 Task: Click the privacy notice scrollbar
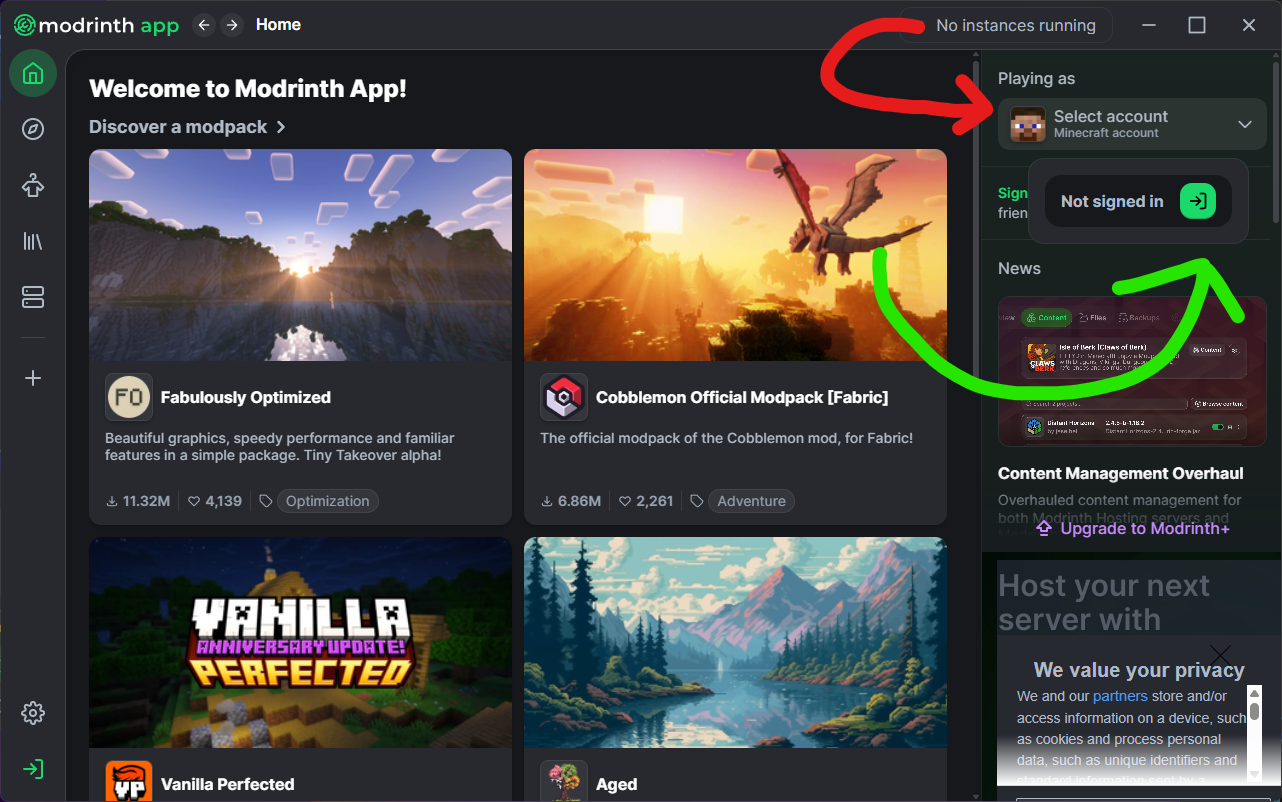[x=1254, y=733]
